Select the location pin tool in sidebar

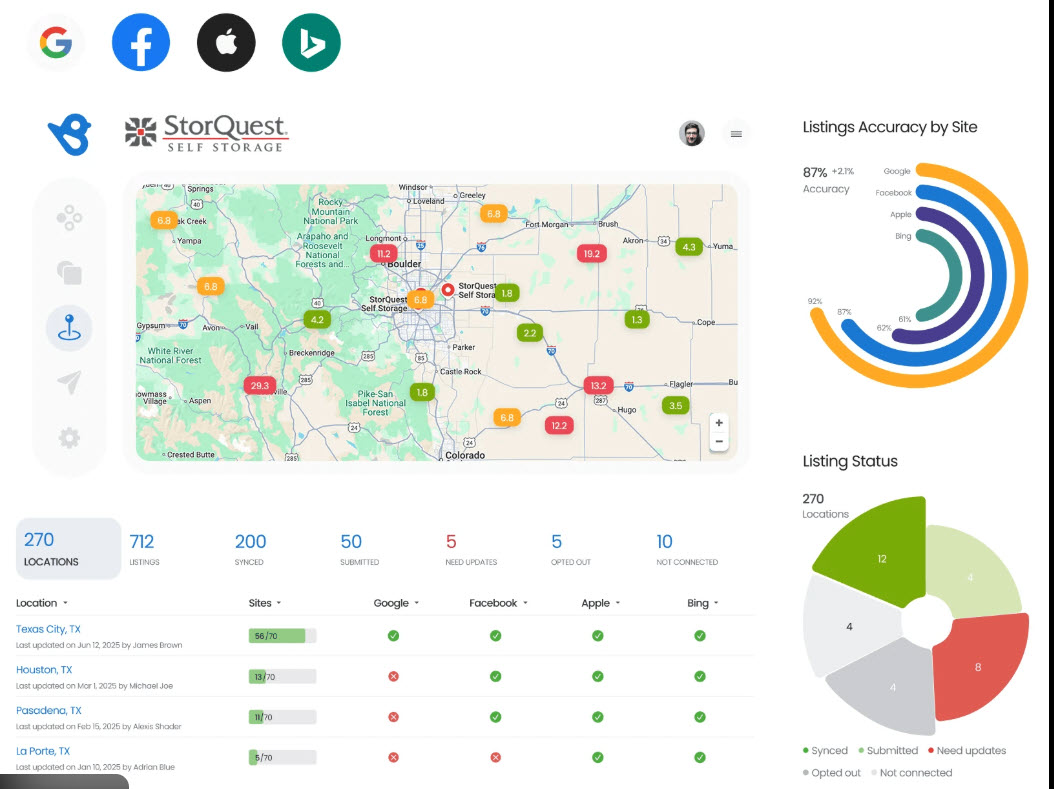tap(68, 328)
